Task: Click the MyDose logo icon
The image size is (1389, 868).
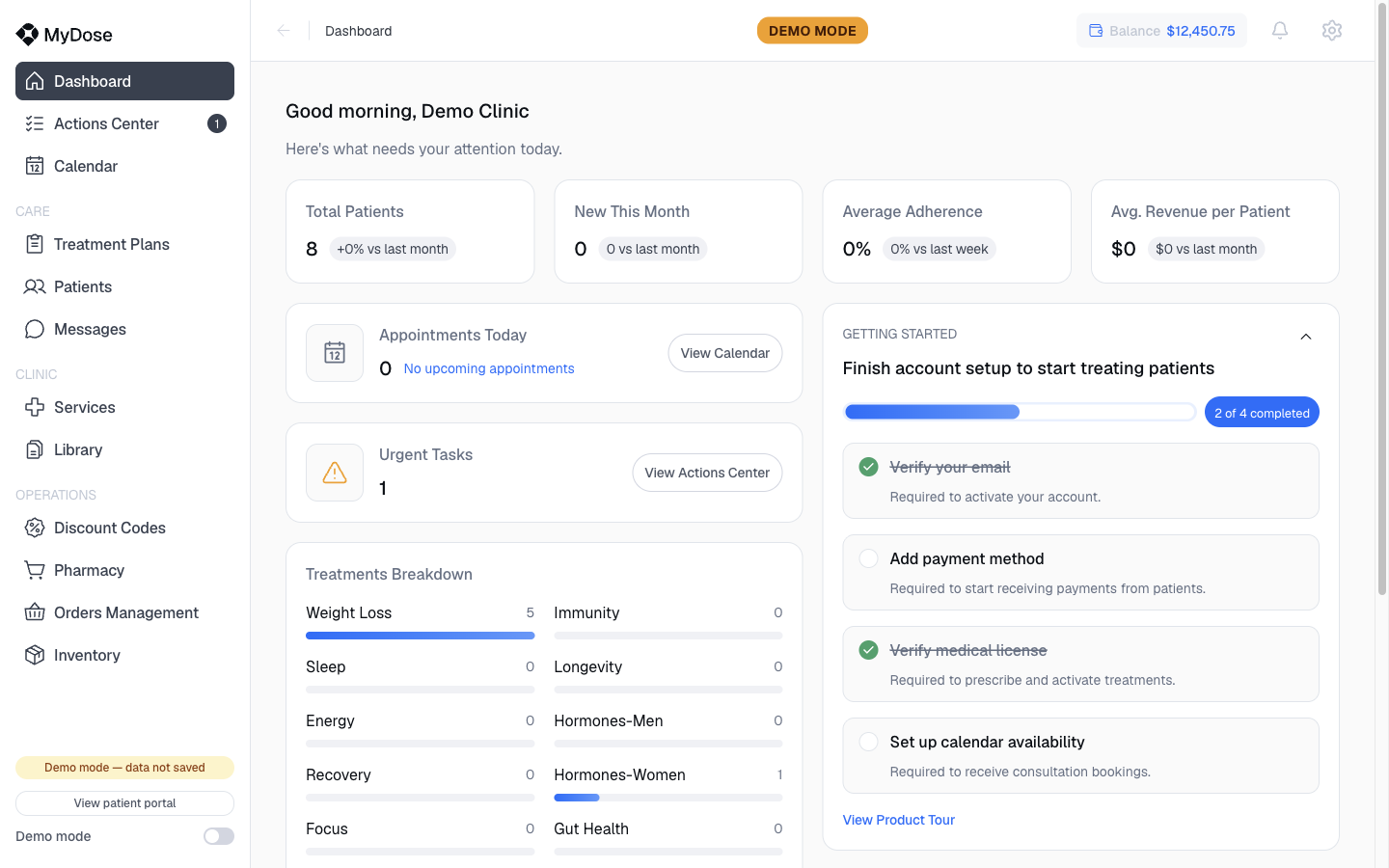Action: point(27,35)
